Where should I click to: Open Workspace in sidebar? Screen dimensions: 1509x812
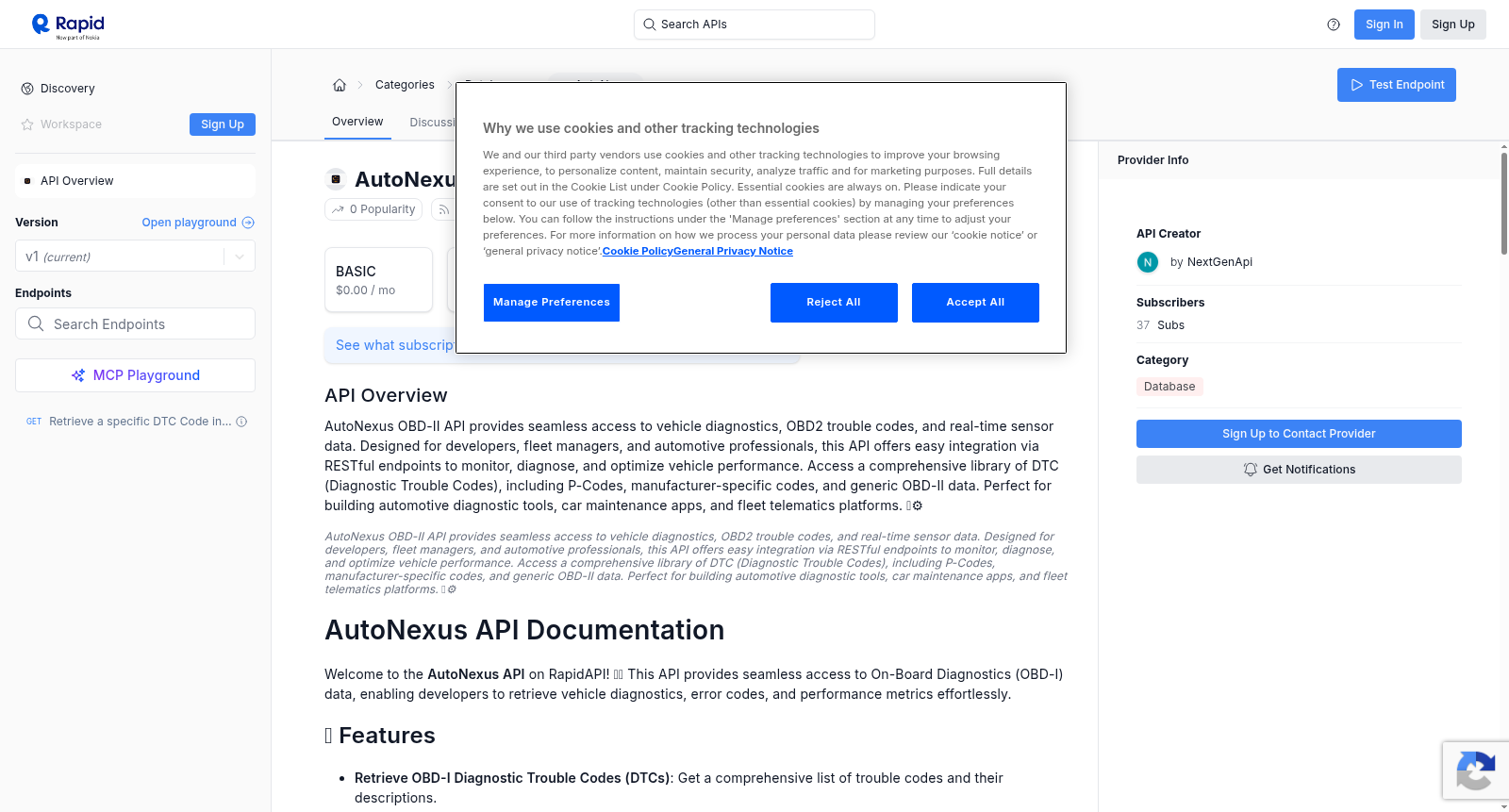pos(71,124)
